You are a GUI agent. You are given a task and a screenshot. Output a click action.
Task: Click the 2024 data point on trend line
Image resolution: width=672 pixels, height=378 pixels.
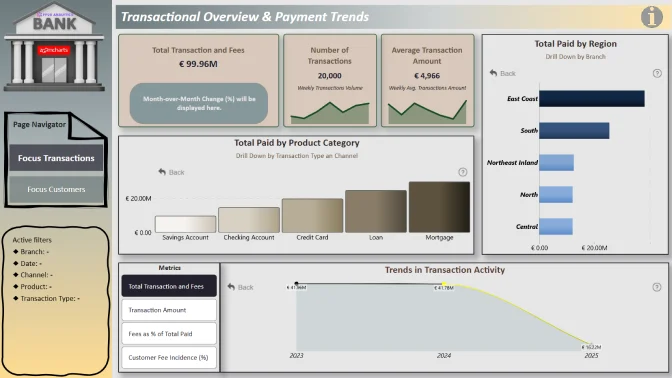click(444, 284)
